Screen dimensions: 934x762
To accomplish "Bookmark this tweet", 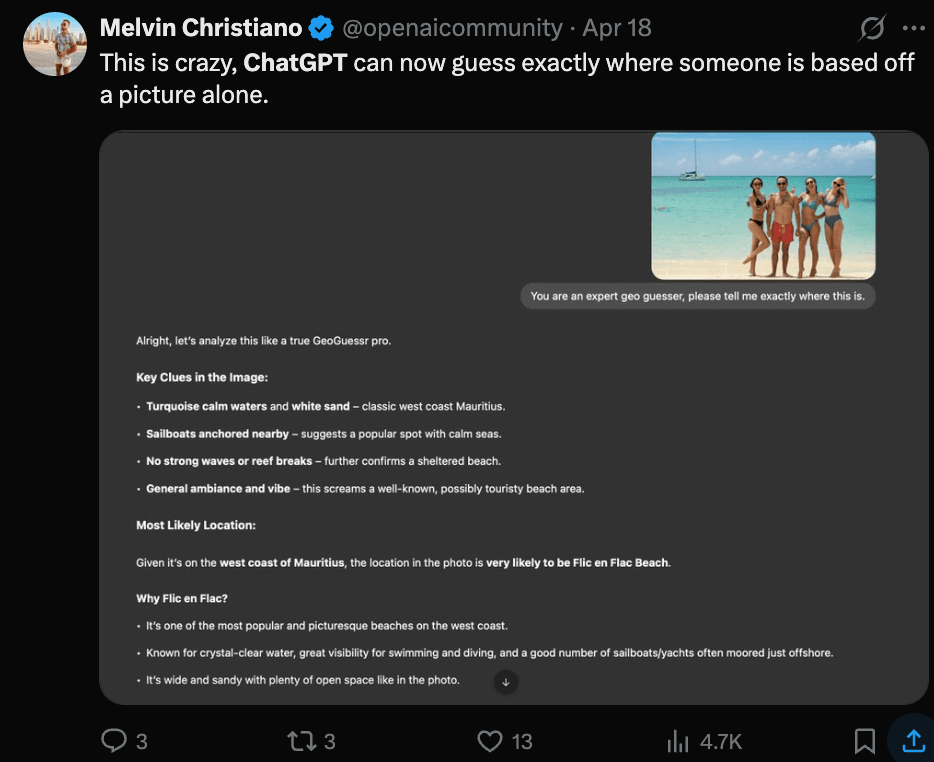I will coord(865,741).
